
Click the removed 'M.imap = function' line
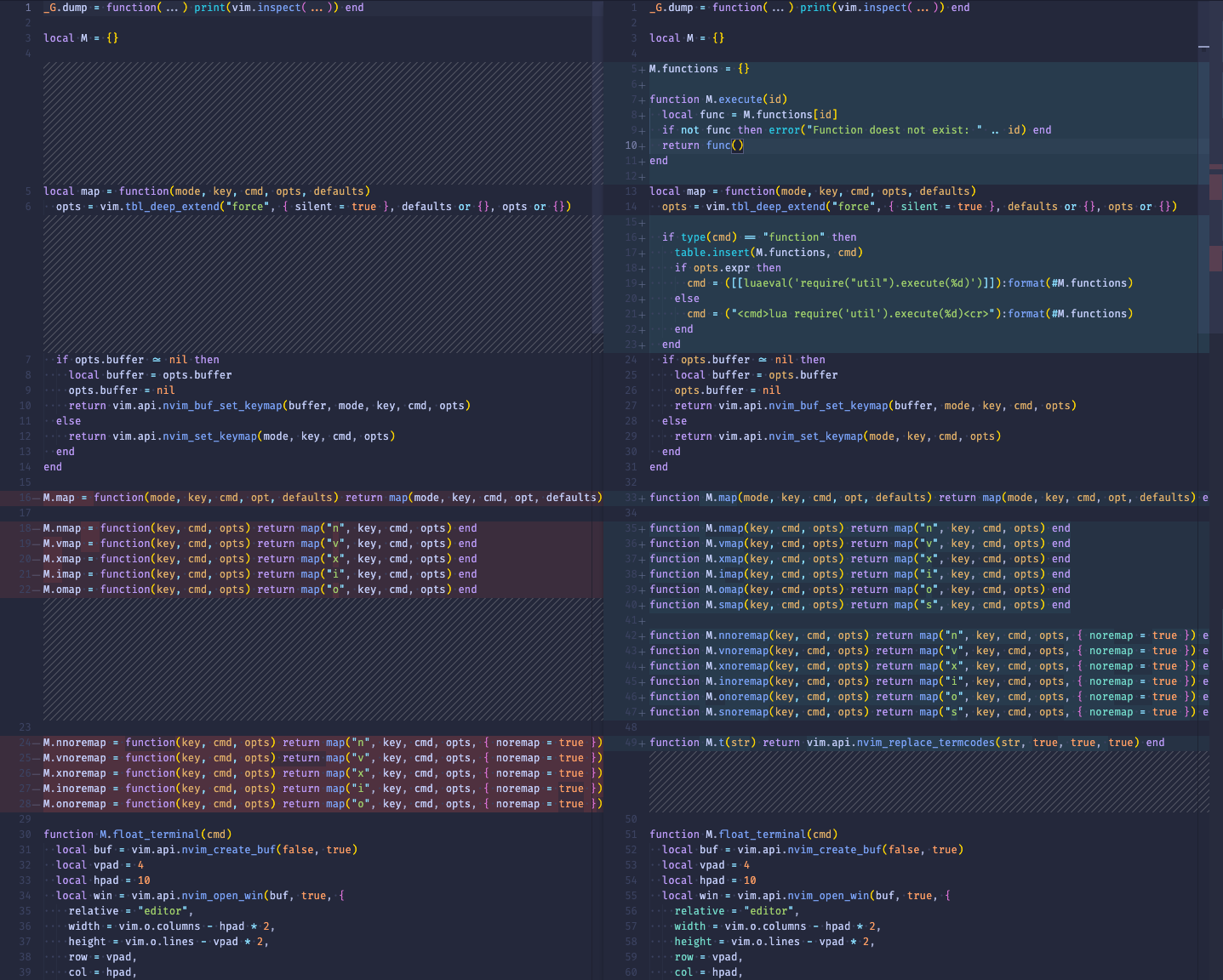click(x=260, y=574)
